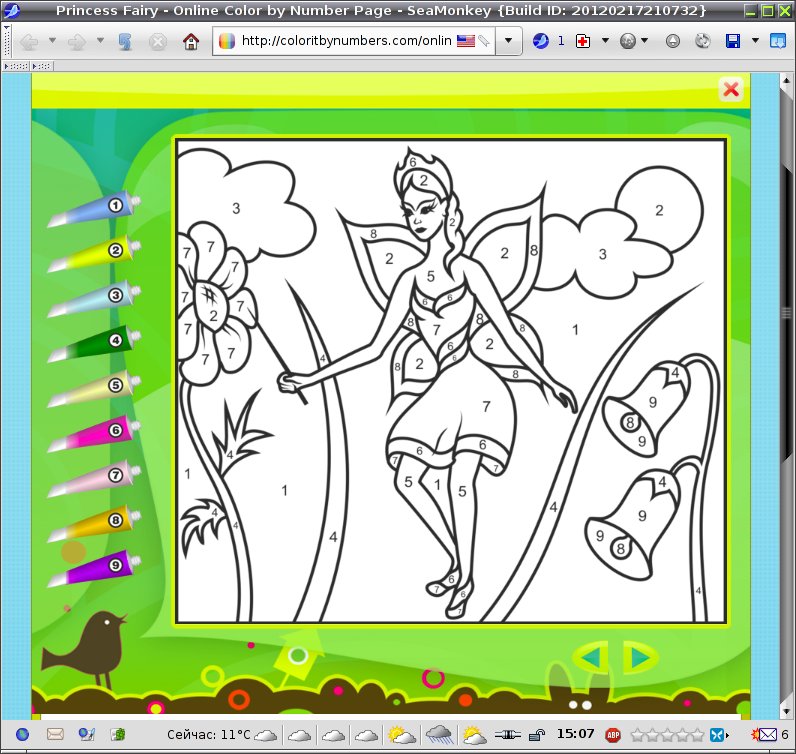
Task: Click the address bar URL field
Action: (x=346, y=41)
